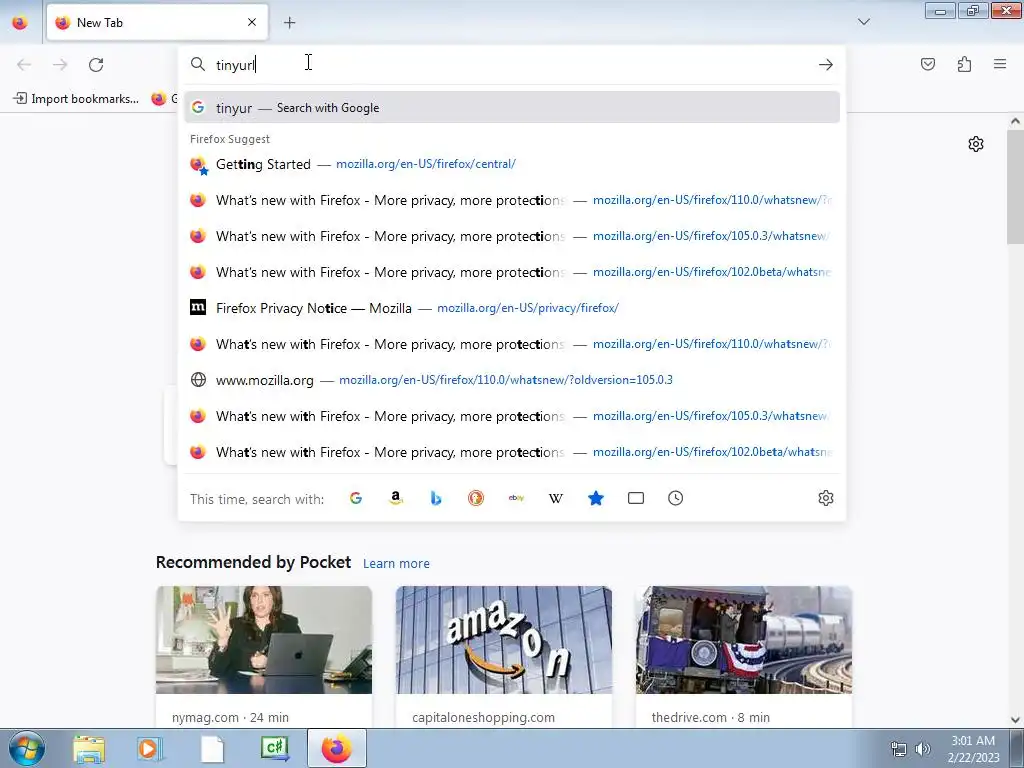This screenshot has height=768, width=1024.
Task: Select 'tinyur — Search with Google' suggestion
Action: 512,108
